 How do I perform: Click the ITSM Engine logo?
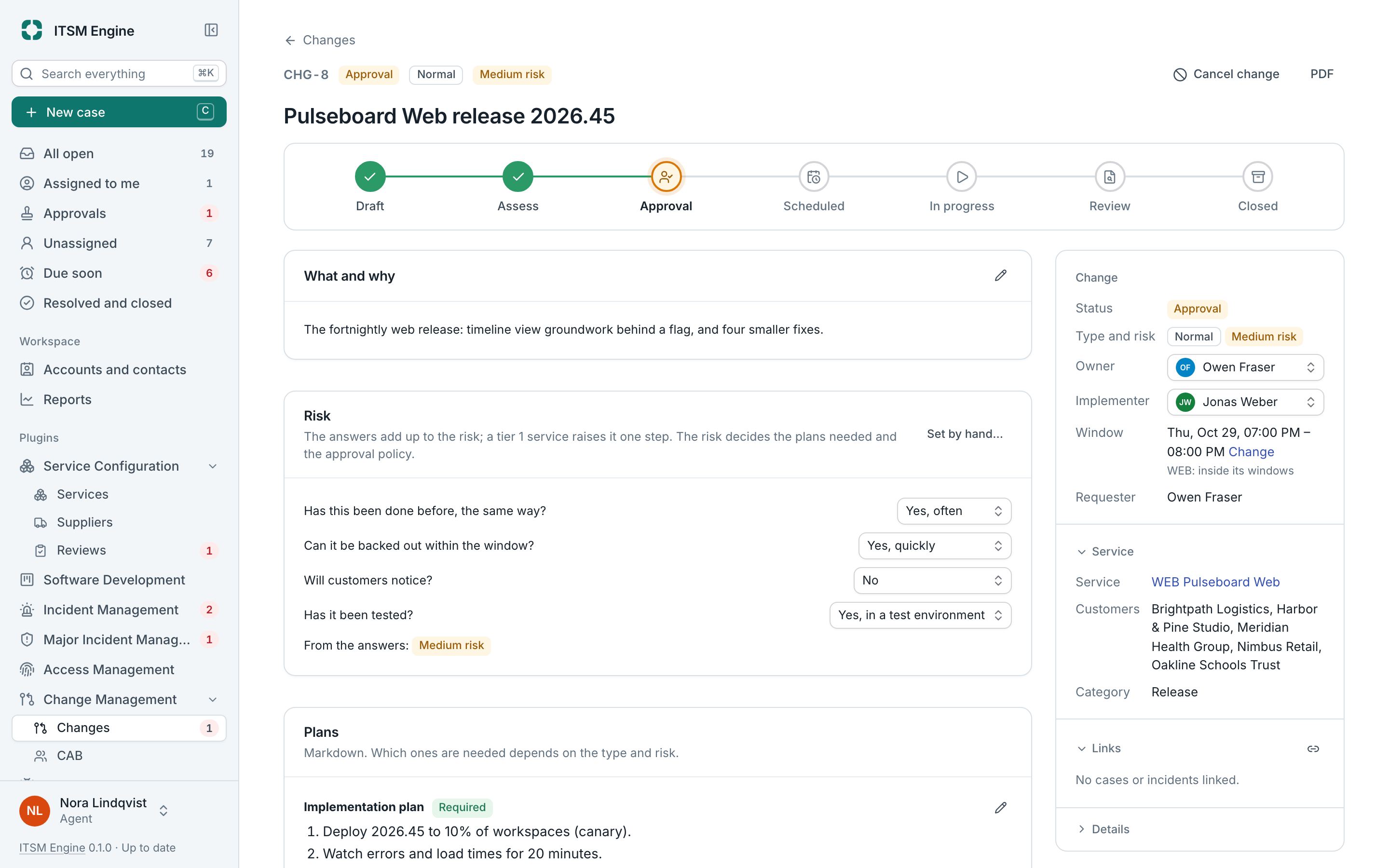pos(31,30)
